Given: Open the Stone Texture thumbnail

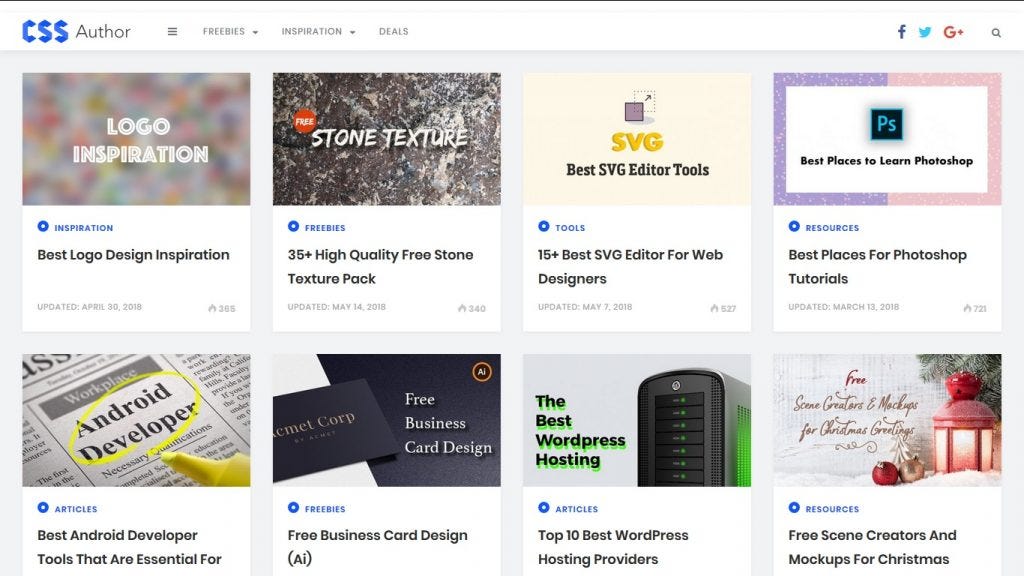Looking at the screenshot, I should click(x=387, y=139).
